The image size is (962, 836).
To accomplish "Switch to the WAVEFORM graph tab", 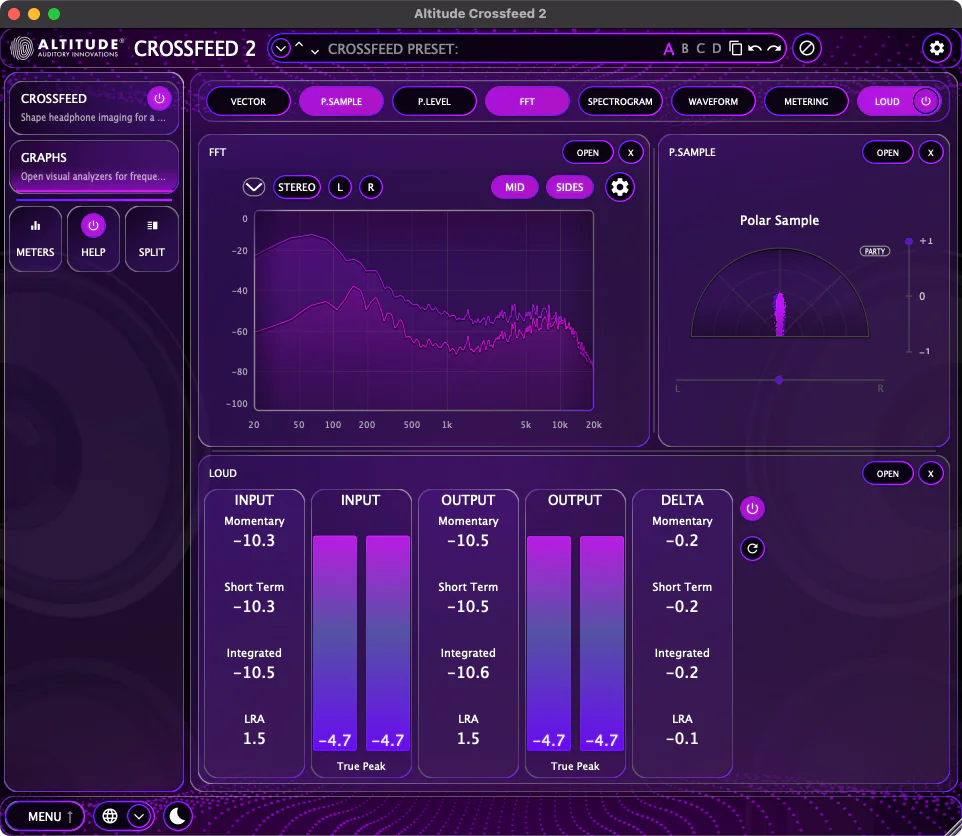I will (x=713, y=101).
